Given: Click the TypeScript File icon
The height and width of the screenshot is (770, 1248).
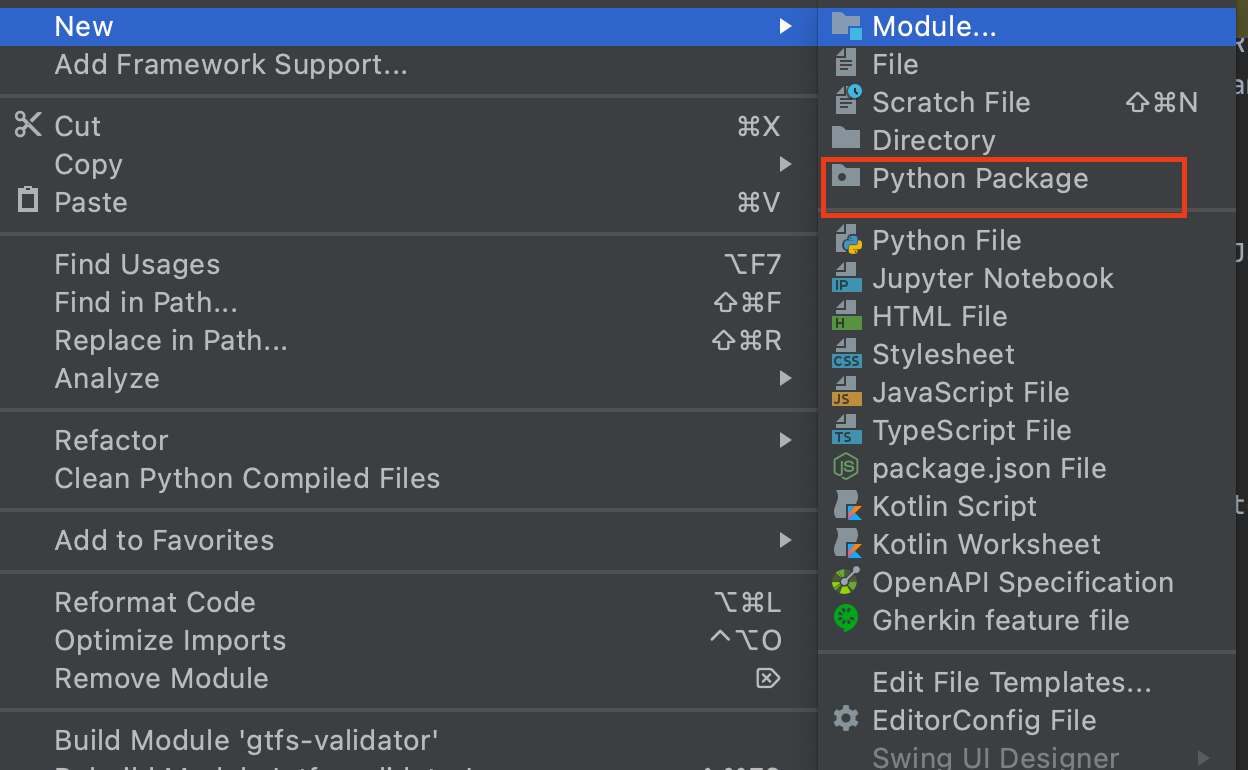Looking at the screenshot, I should pyautogui.click(x=847, y=431).
